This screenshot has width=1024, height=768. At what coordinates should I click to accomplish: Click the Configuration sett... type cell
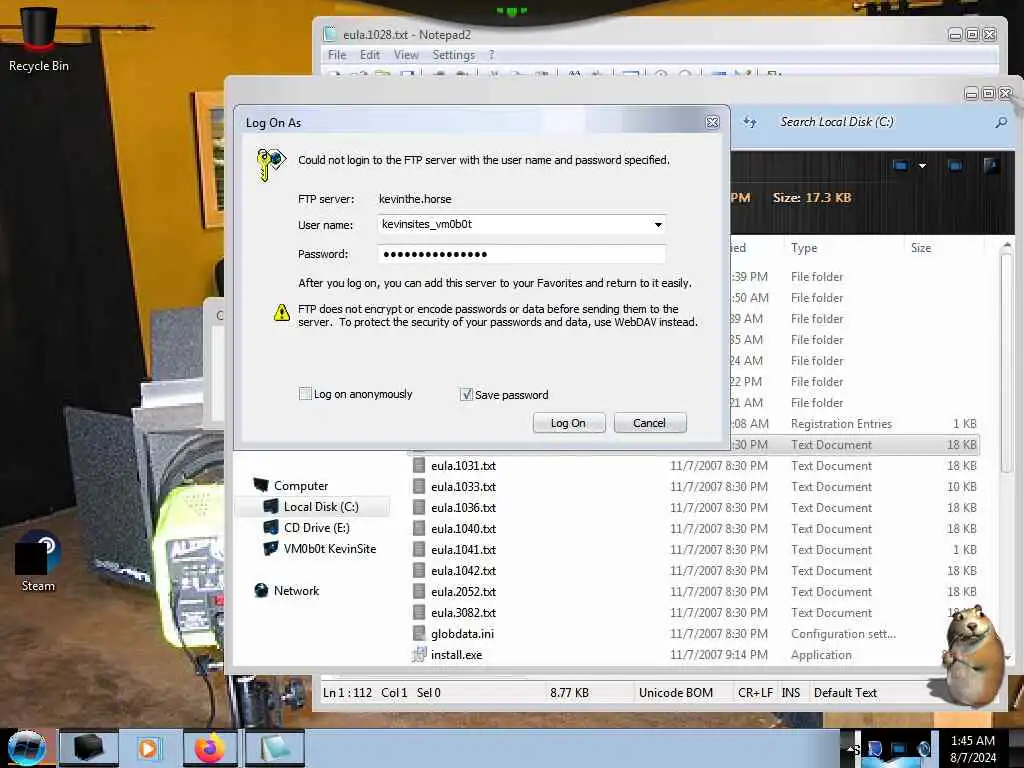pos(843,634)
